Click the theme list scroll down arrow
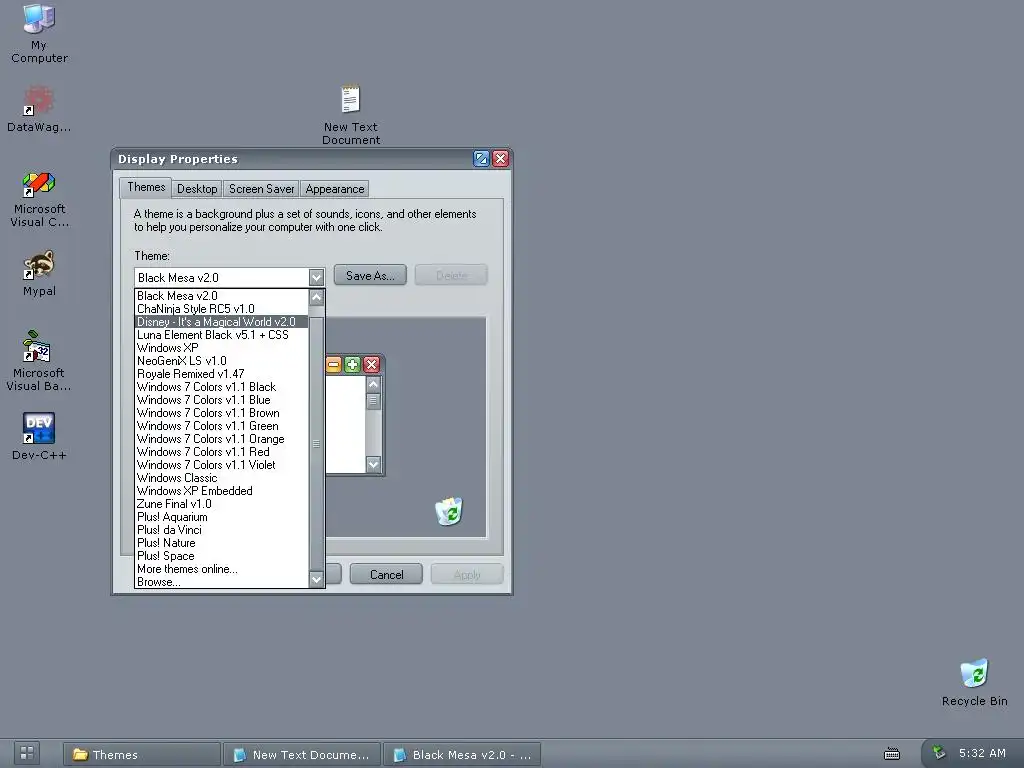This screenshot has height=768, width=1024. click(317, 579)
